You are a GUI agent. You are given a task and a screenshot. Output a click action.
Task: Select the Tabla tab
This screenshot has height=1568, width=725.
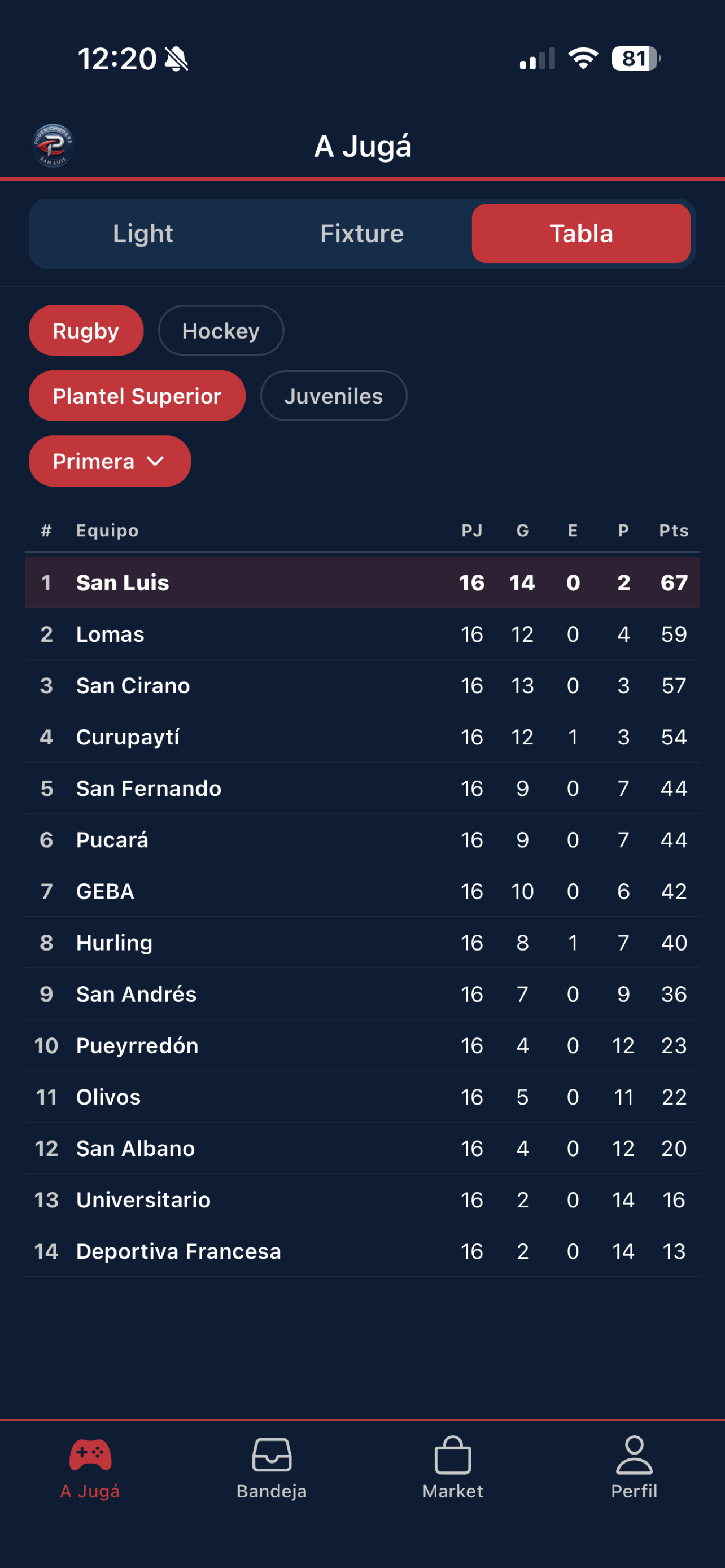click(x=582, y=233)
